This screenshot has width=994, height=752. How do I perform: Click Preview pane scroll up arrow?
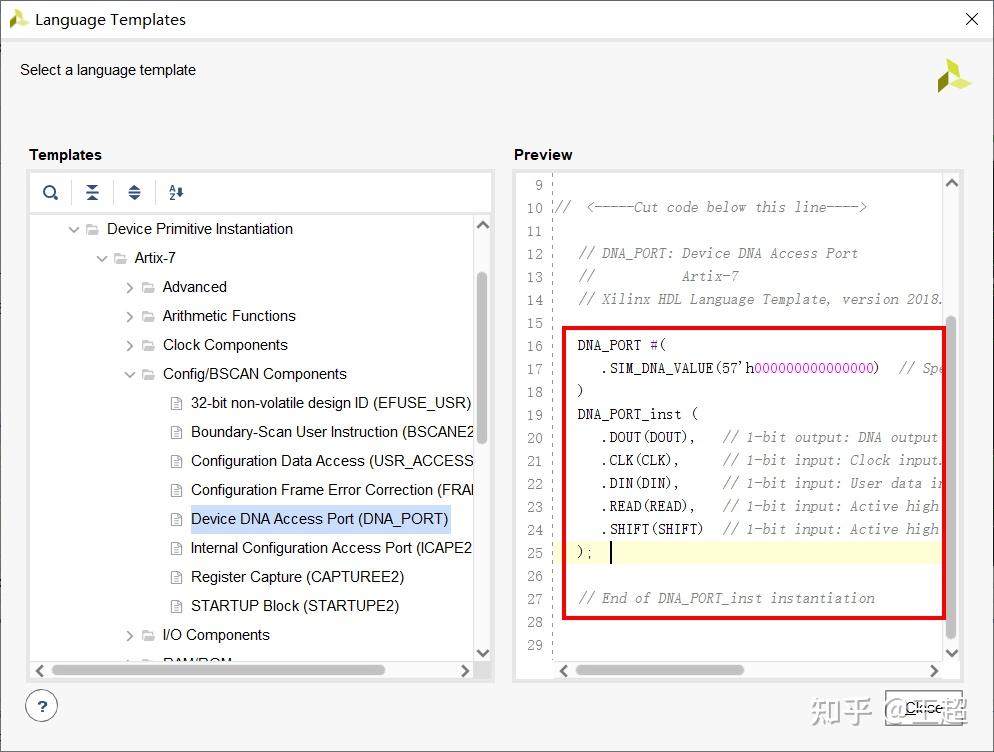click(x=951, y=183)
